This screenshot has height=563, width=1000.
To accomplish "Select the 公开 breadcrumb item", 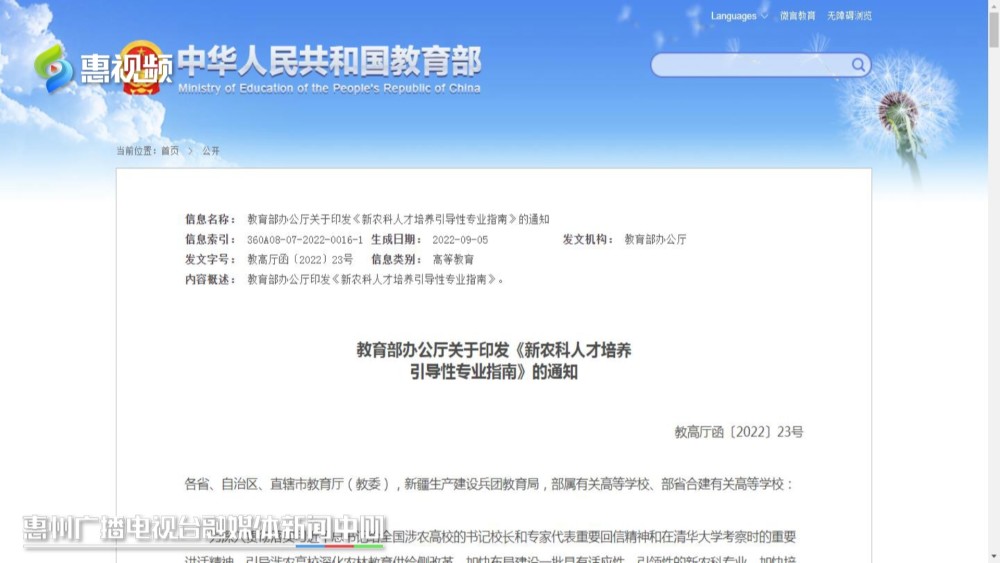I will tap(210, 151).
